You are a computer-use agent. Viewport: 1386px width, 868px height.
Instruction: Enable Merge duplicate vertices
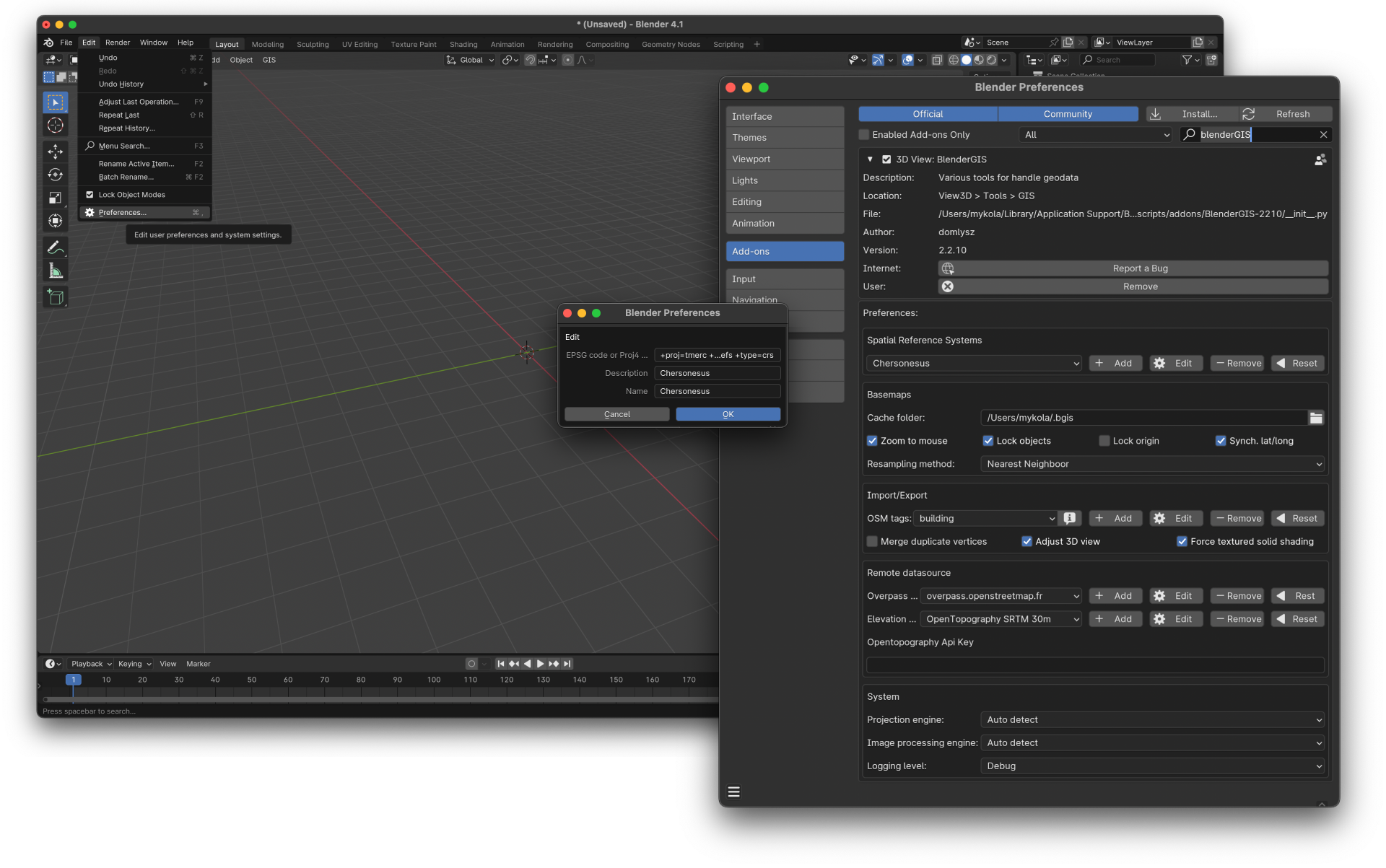click(x=872, y=541)
